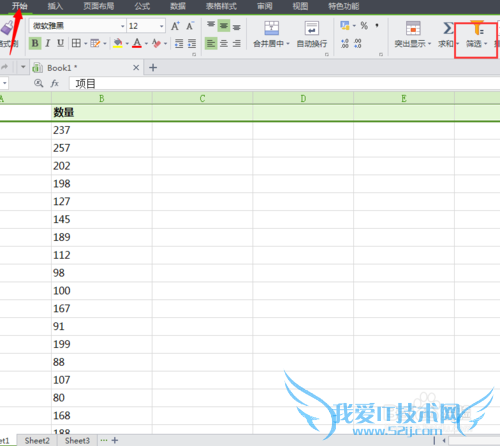Click the Sigma sum icon
500x446 pixels.
[448, 28]
